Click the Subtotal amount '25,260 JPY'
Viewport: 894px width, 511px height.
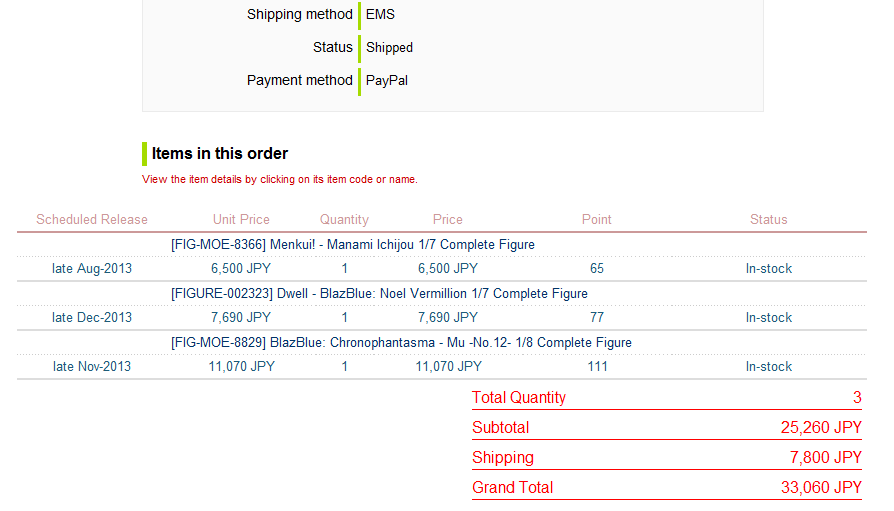coord(821,428)
